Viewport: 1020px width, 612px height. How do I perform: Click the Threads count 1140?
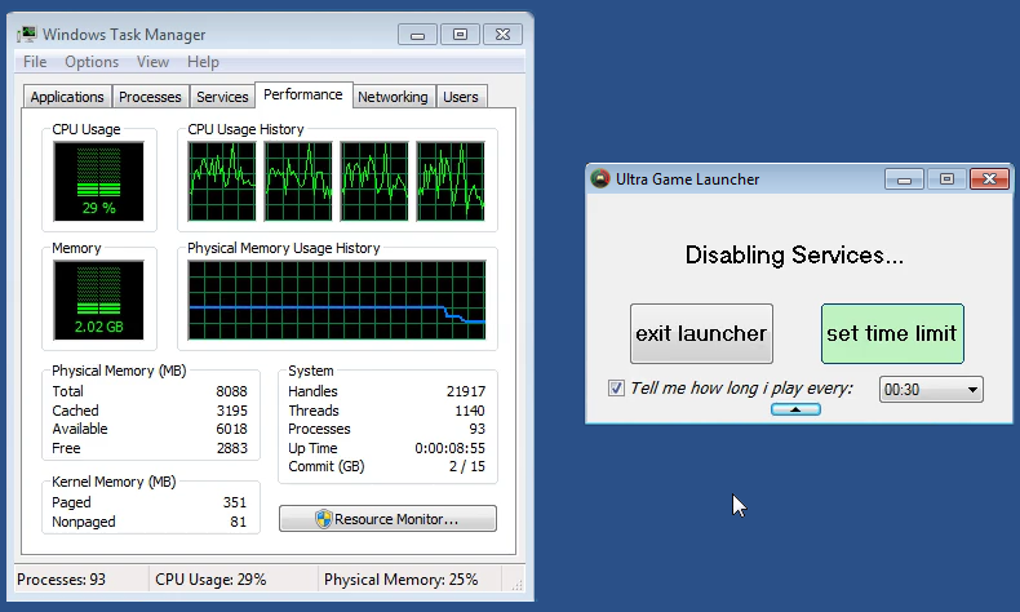pos(470,411)
